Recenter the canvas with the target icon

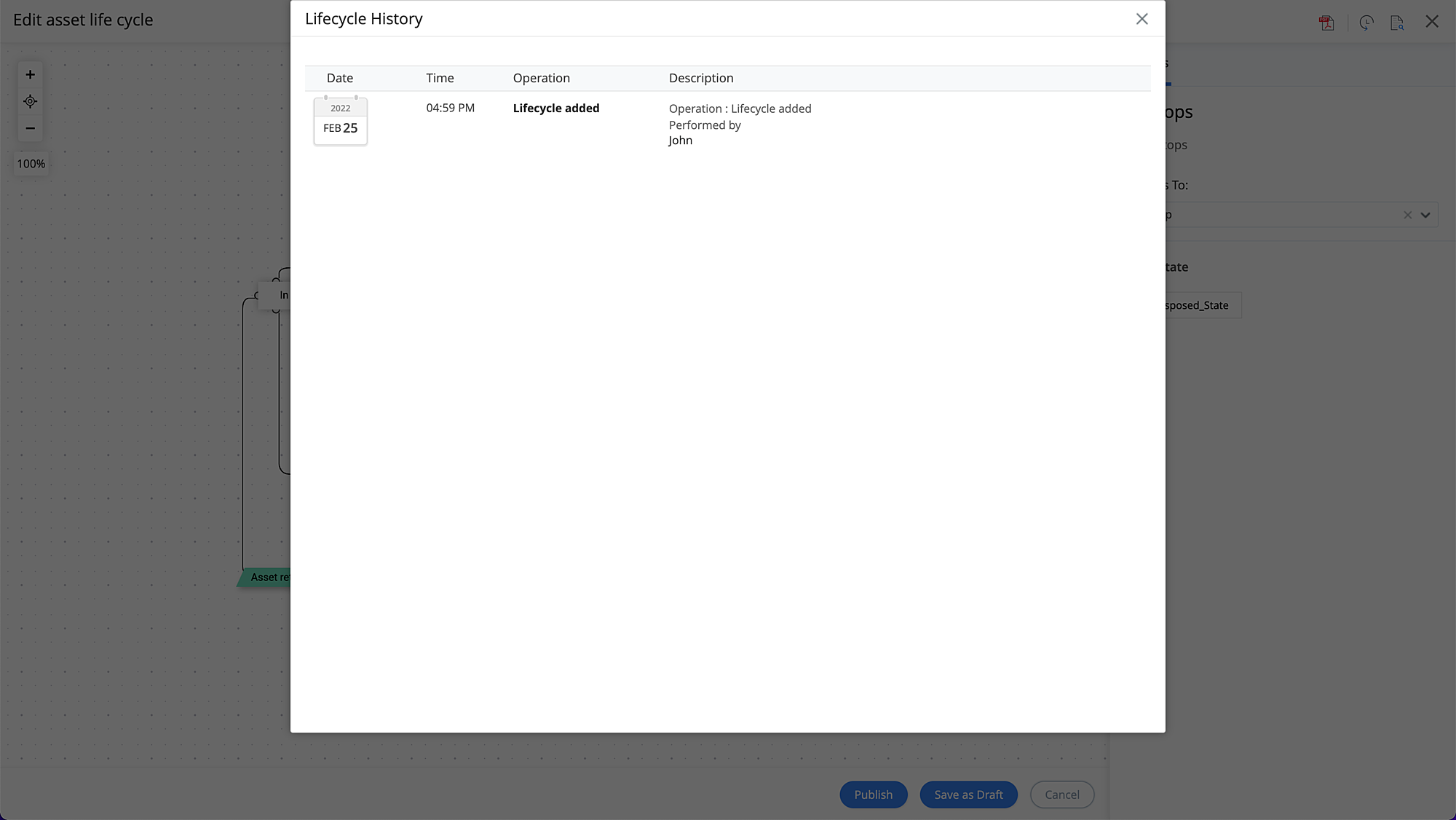pos(30,101)
